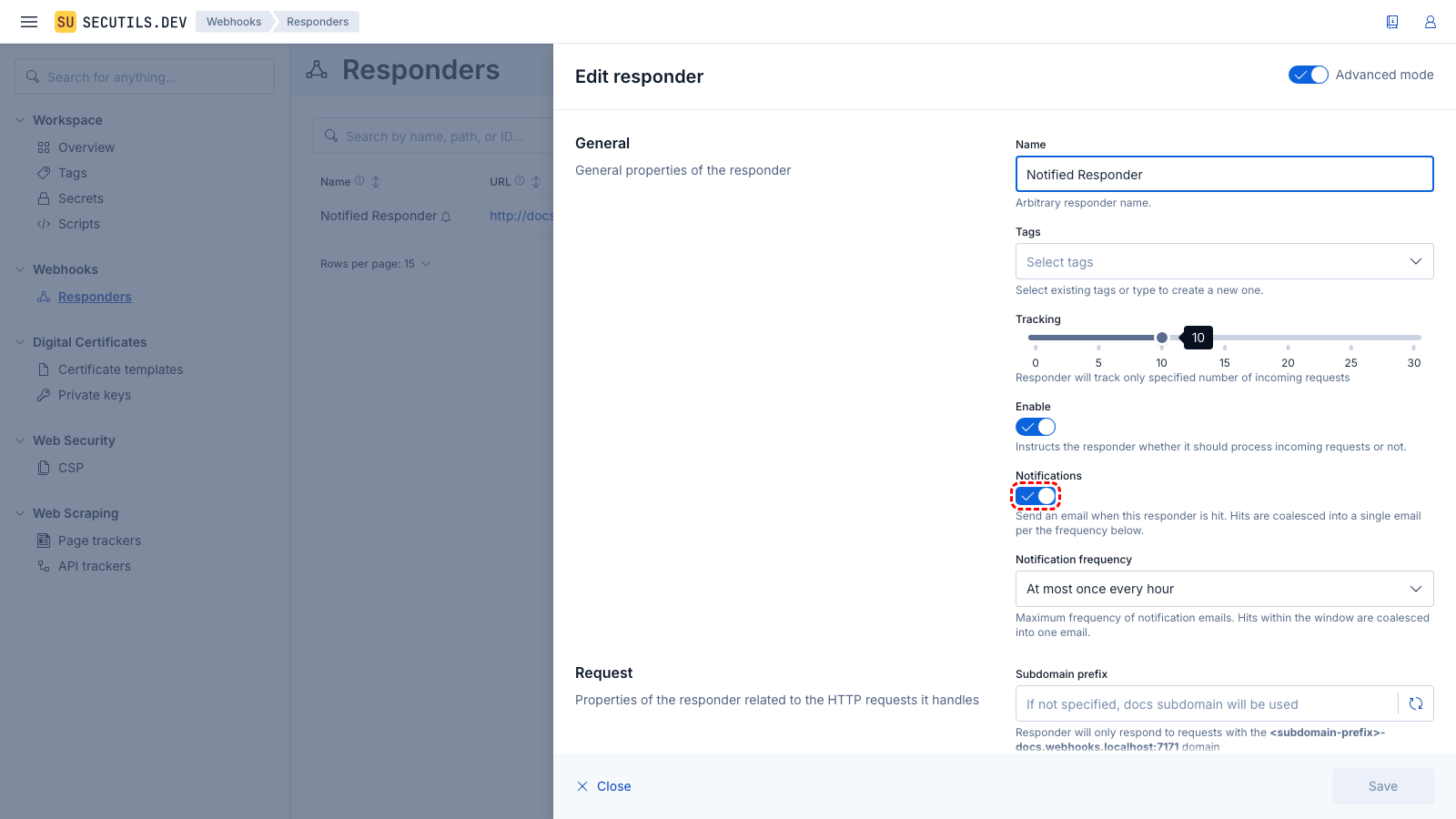Collapse the Workspace section

[20, 120]
